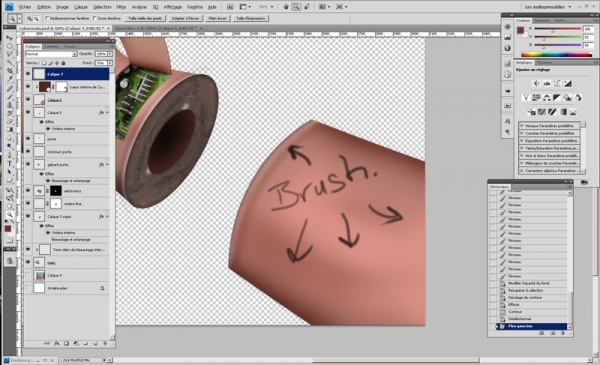Select the Magic Wand tool
Image resolution: width=600 pixels, height=365 pixels.
[10, 63]
